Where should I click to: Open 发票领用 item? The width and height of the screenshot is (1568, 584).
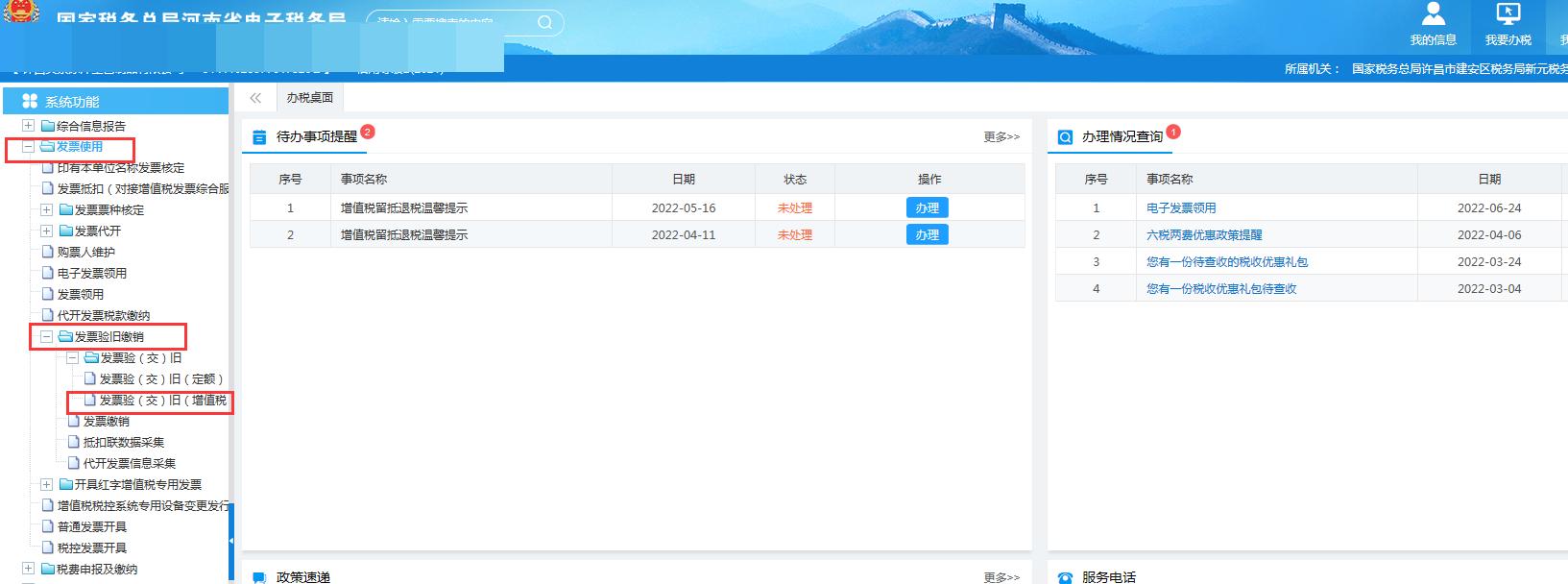point(80,295)
